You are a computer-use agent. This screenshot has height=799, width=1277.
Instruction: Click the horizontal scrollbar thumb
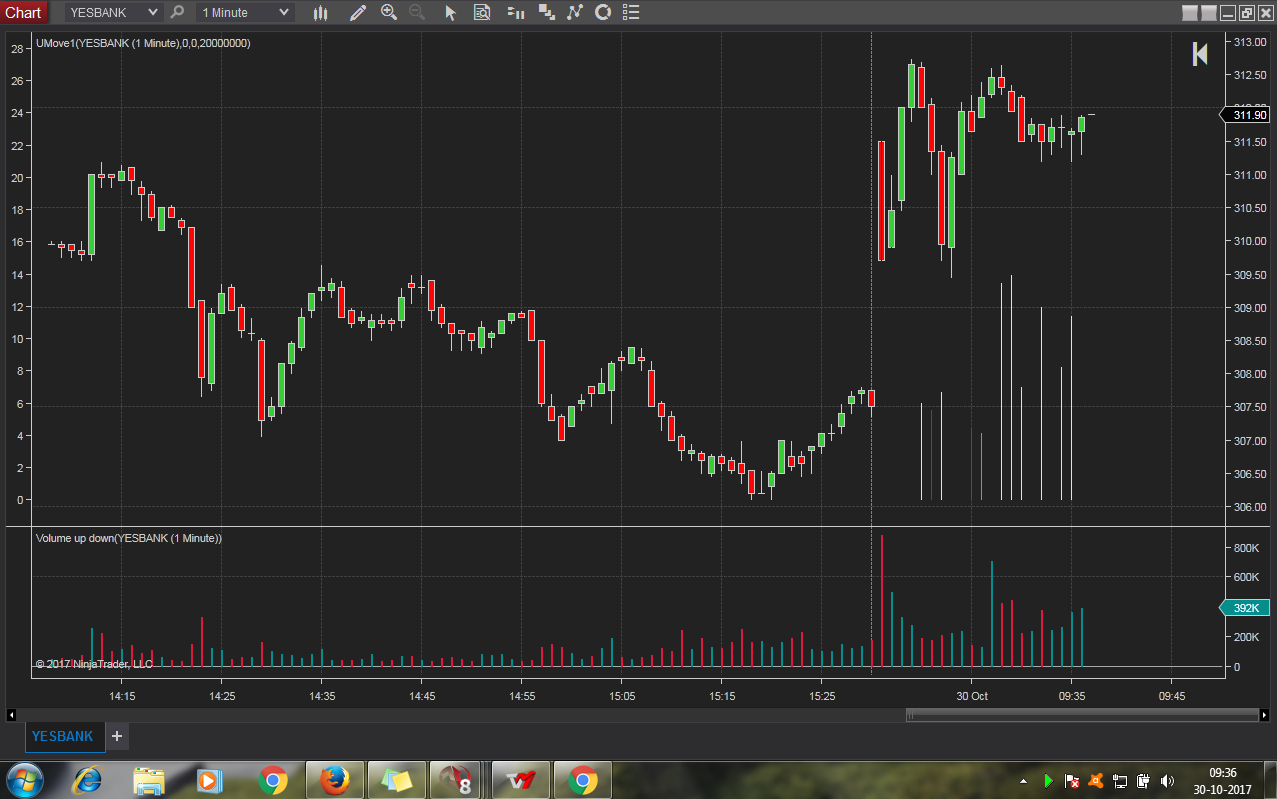1081,714
